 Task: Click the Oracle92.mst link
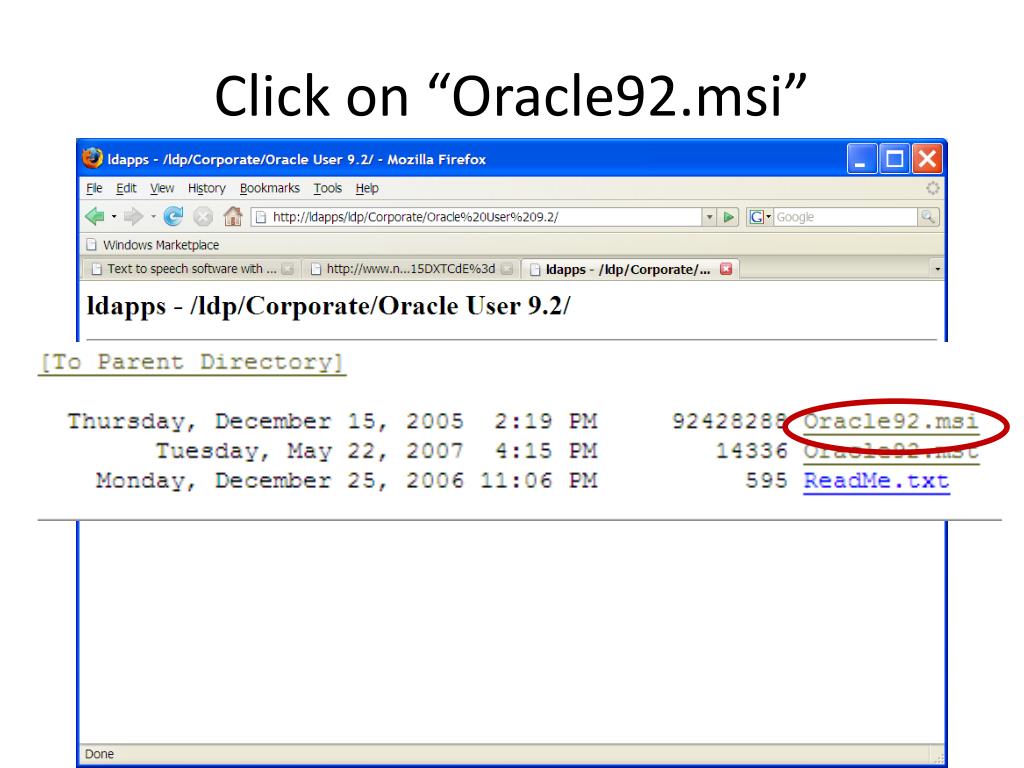click(890, 451)
